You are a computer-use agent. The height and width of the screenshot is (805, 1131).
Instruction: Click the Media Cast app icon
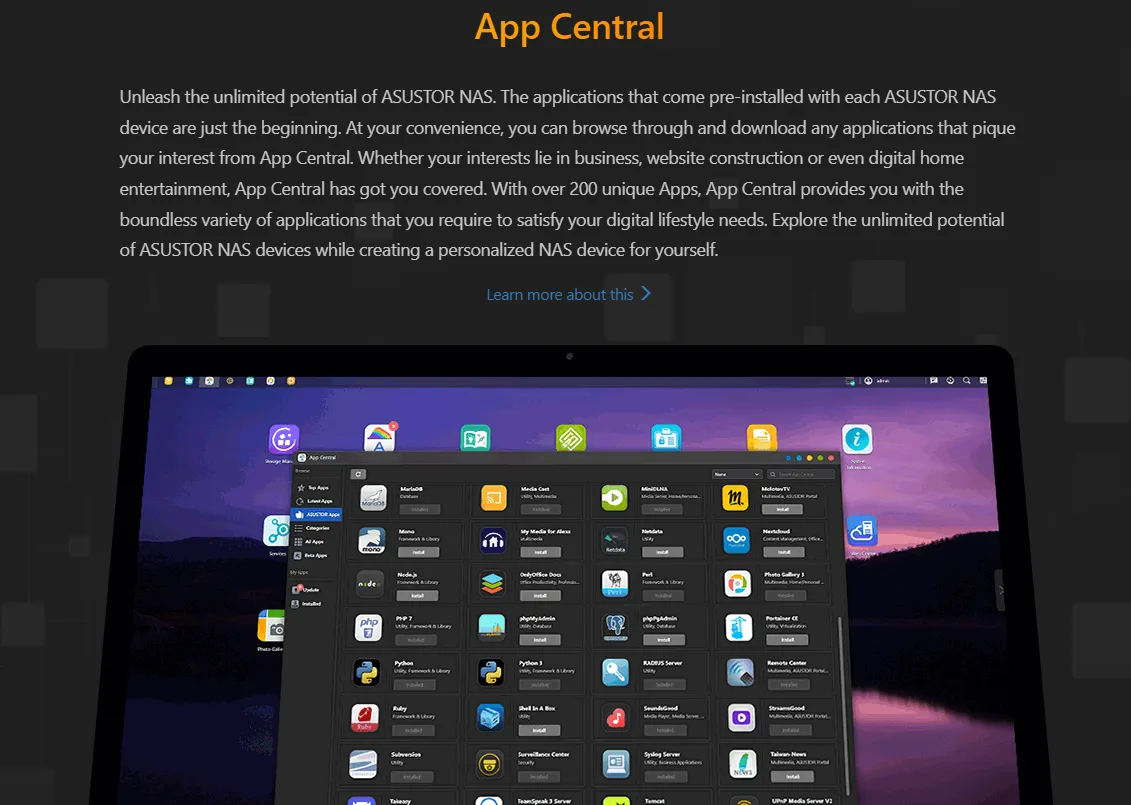click(x=494, y=498)
